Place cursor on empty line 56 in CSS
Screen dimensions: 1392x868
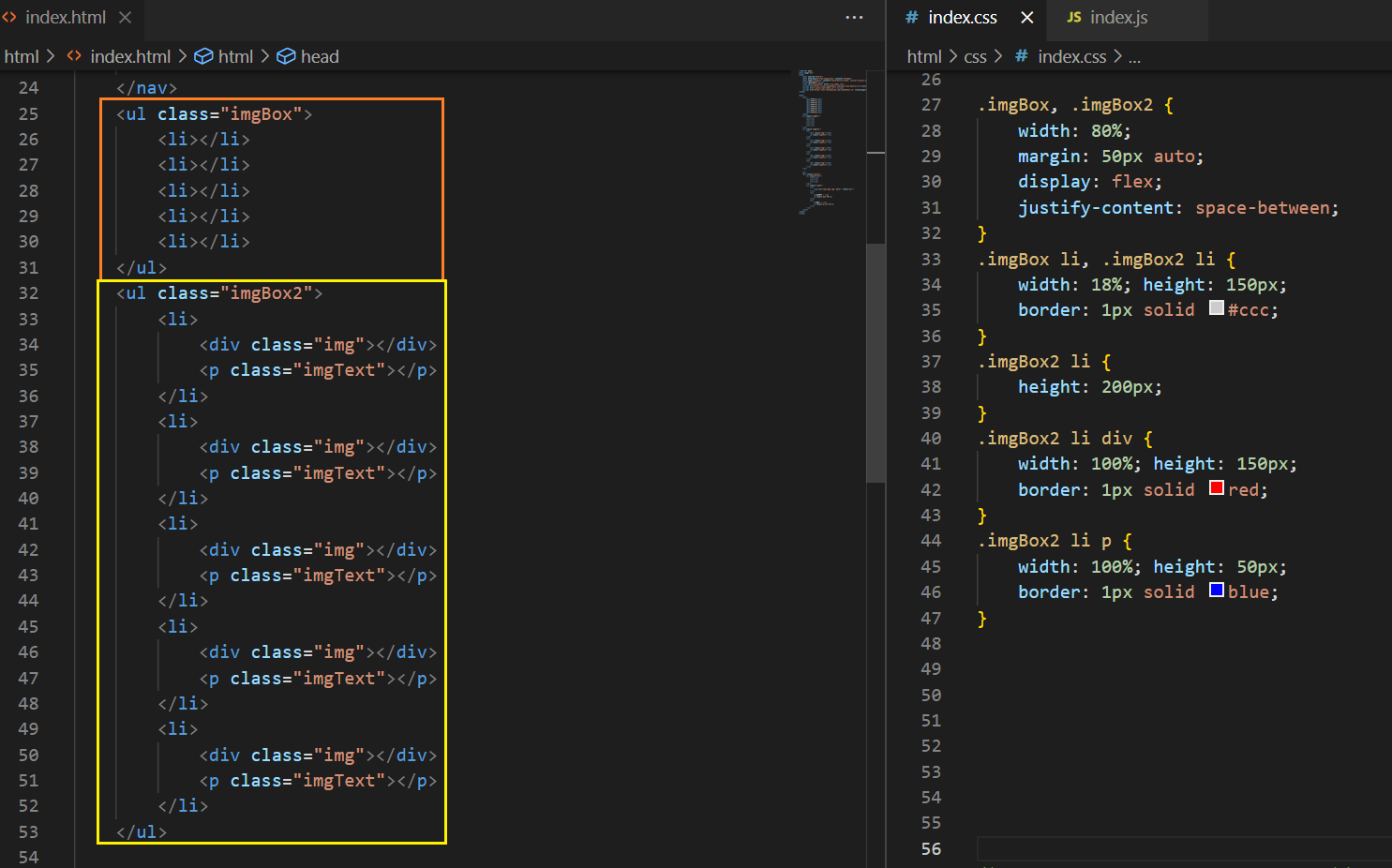point(1184,848)
